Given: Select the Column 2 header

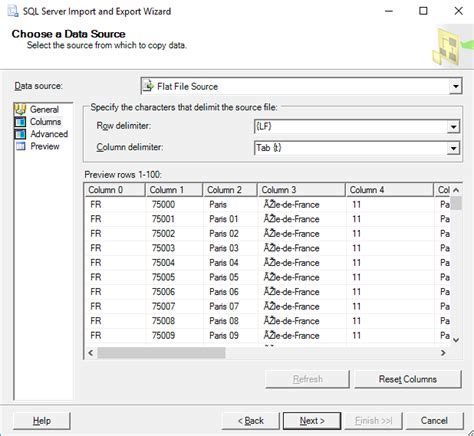Looking at the screenshot, I should coord(230,190).
